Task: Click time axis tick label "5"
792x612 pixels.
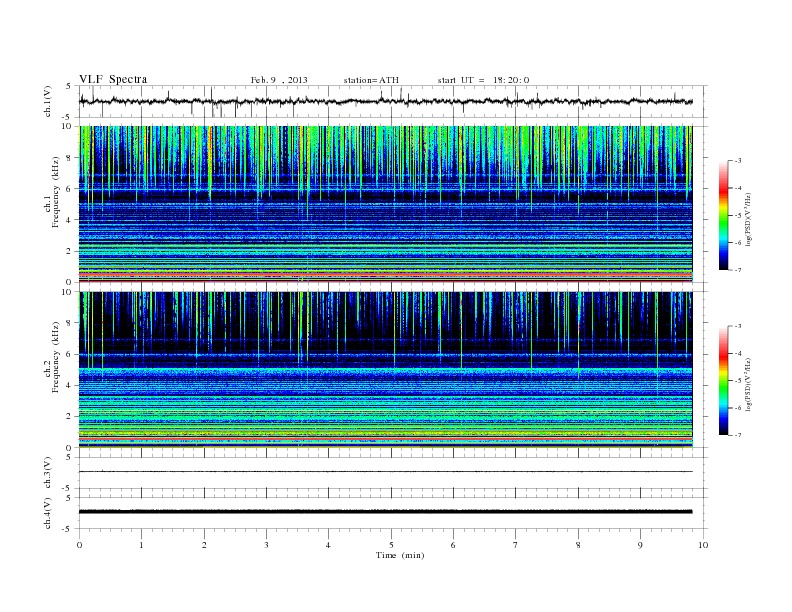Action: [x=391, y=545]
